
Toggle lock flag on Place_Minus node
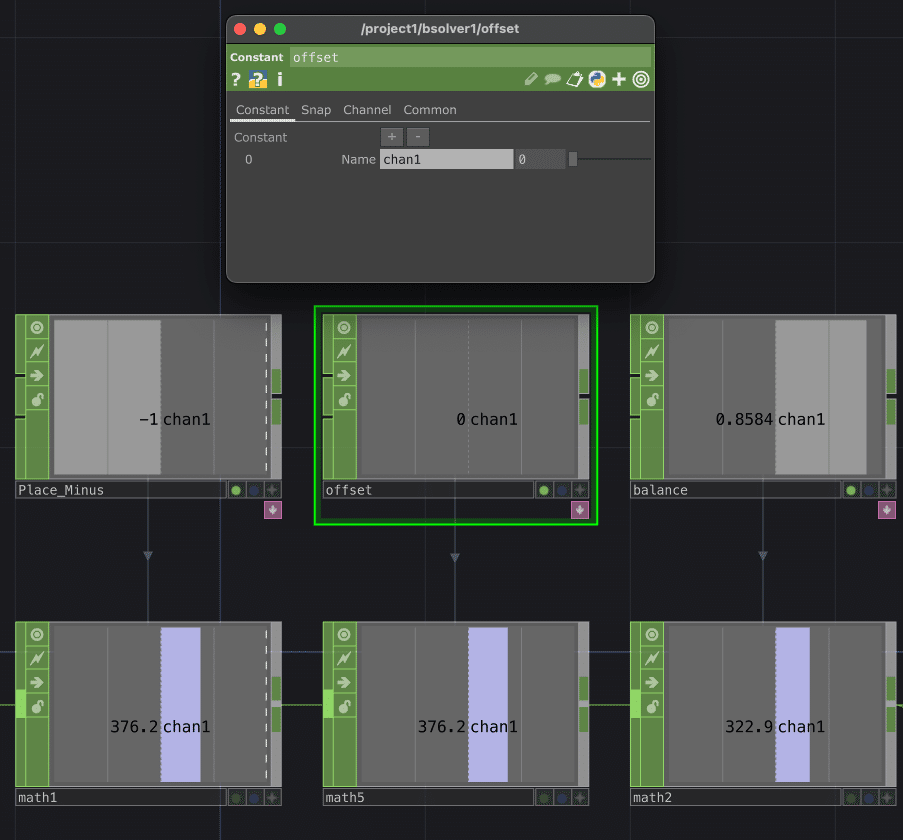coord(37,400)
